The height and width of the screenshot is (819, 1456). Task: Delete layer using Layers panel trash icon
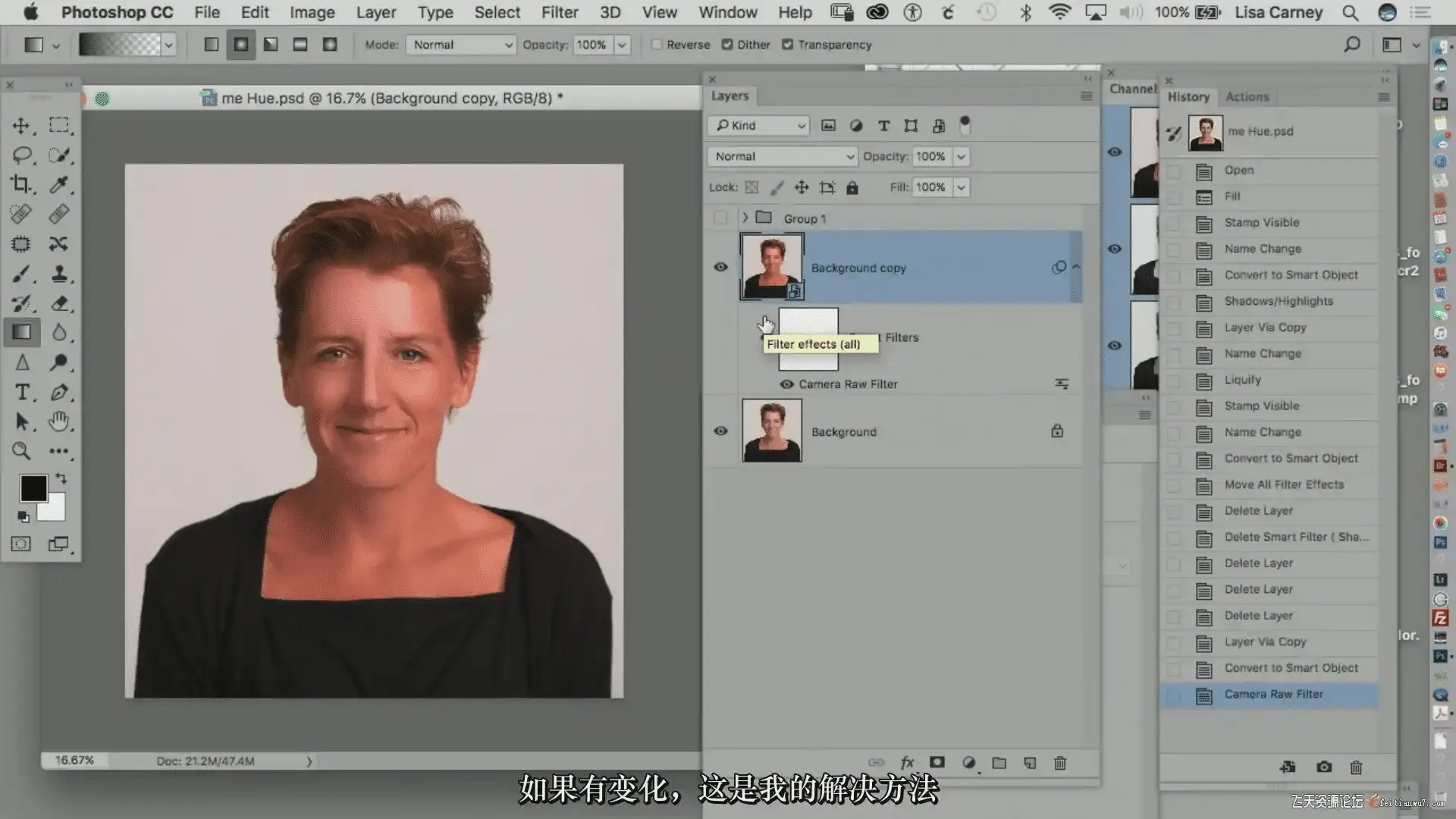(1060, 763)
